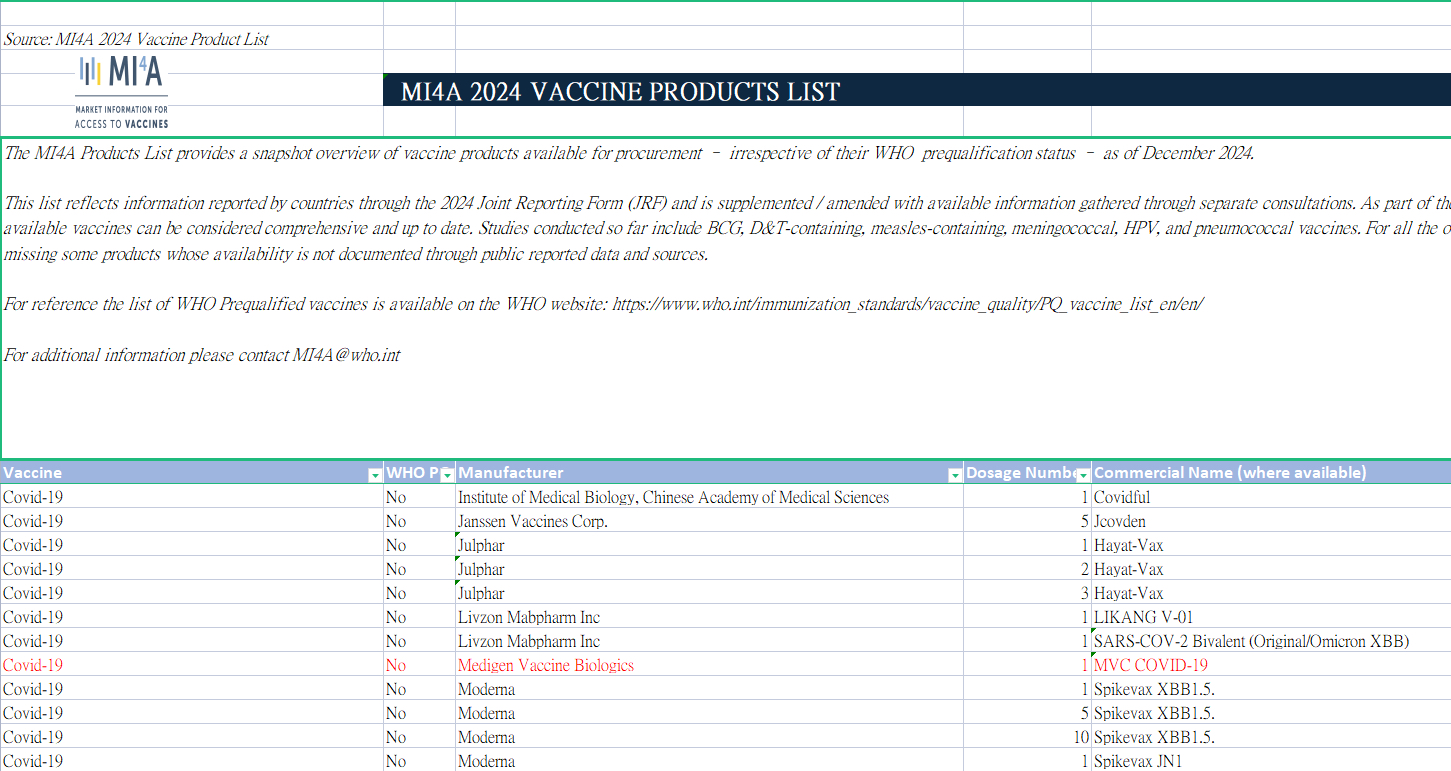This screenshot has width=1451, height=771.
Task: Open the Vaccine column filter dropdown
Action: pos(375,474)
